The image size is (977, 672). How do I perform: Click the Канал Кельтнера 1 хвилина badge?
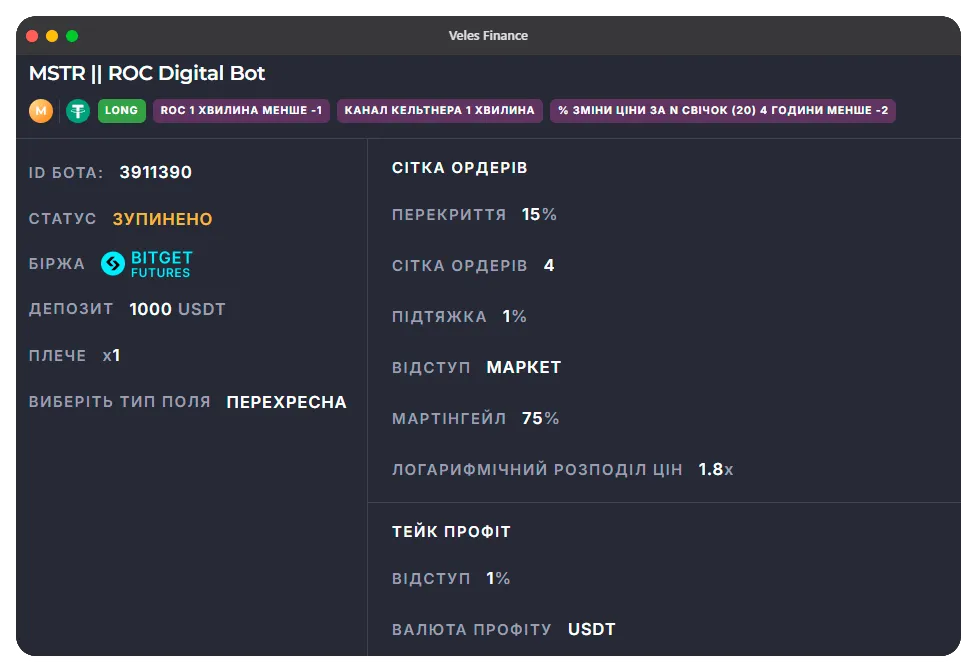[x=440, y=112]
